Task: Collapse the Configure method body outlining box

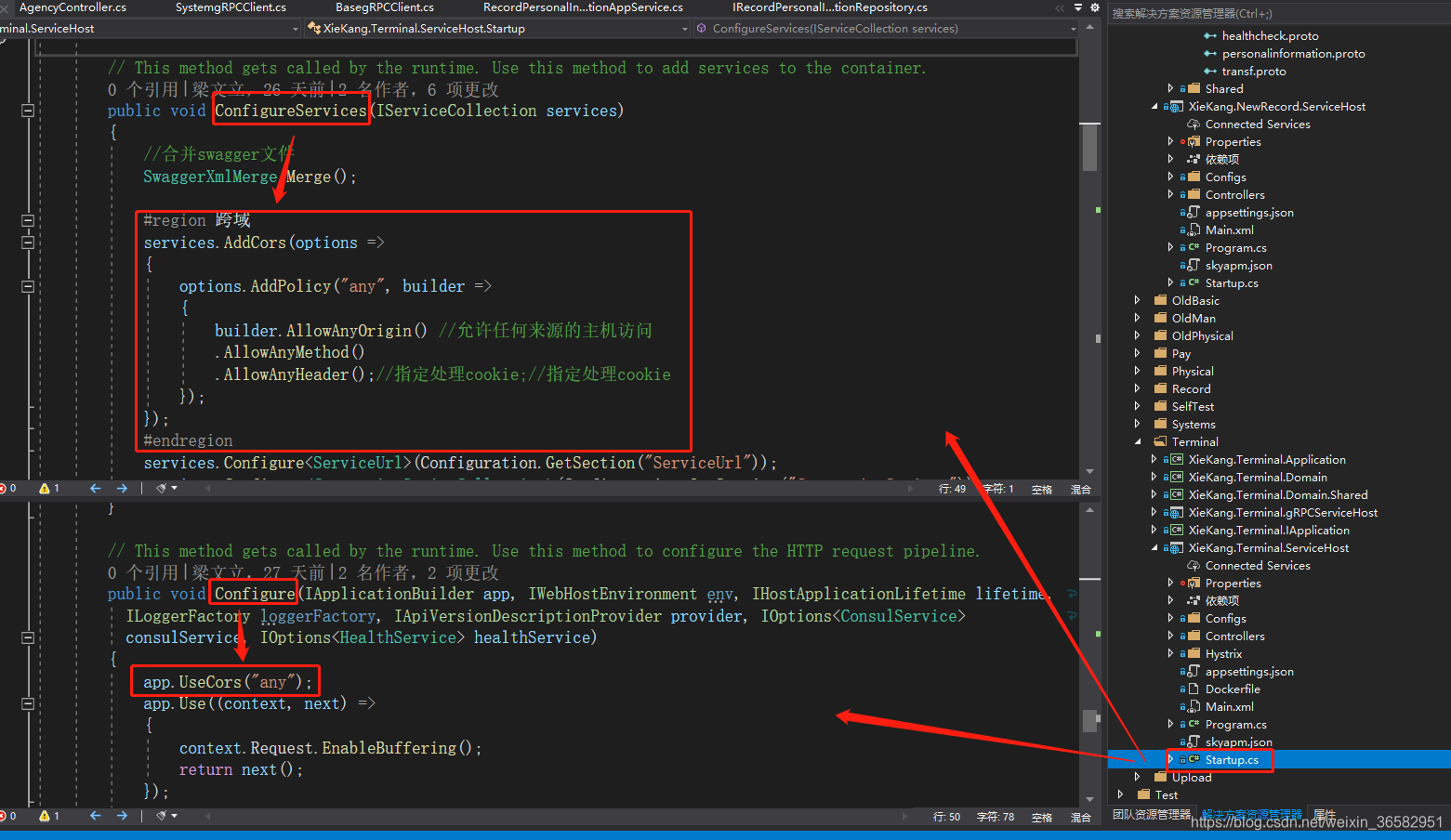Action: click(x=28, y=638)
